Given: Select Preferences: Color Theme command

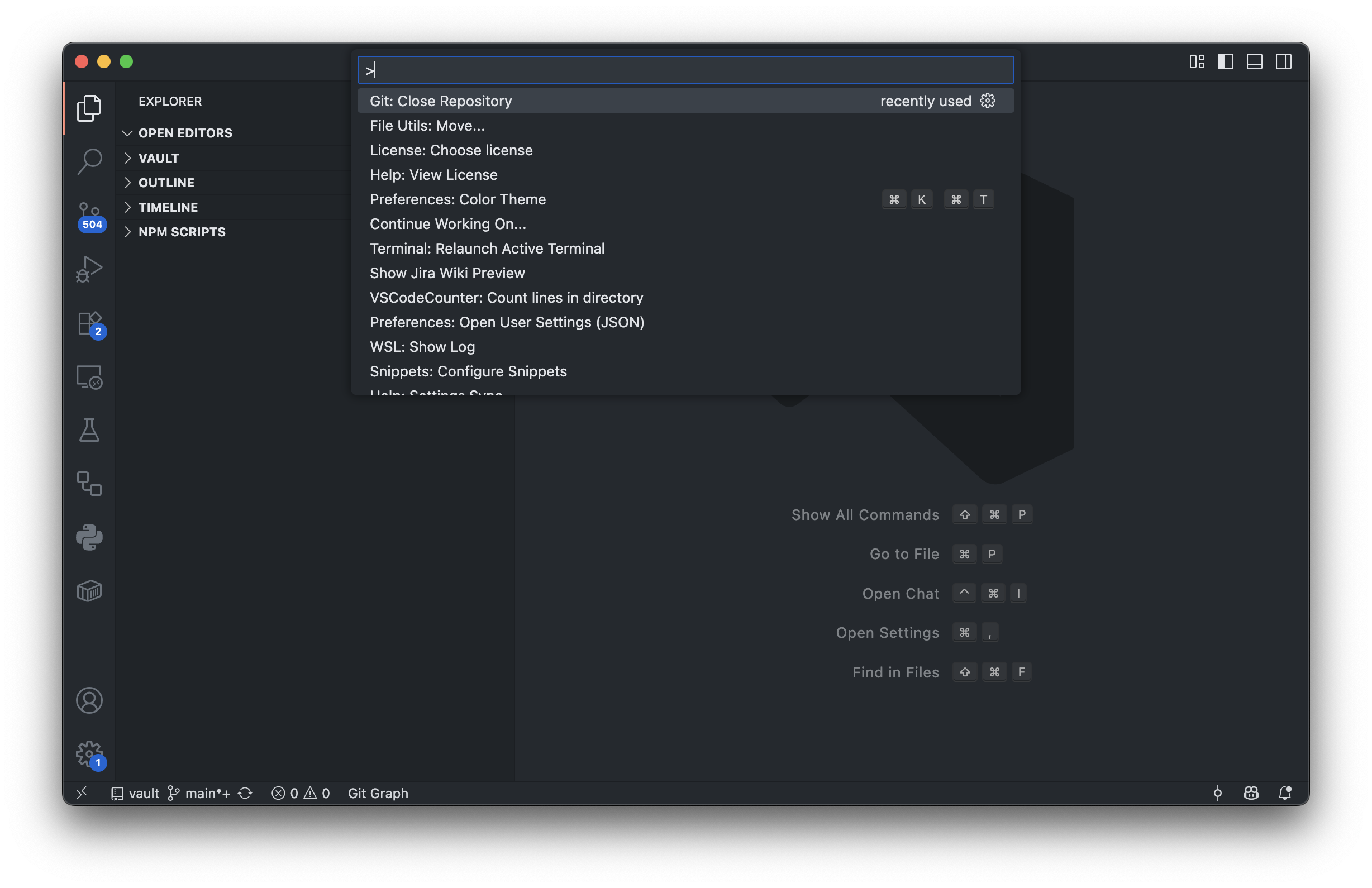Looking at the screenshot, I should [685, 199].
